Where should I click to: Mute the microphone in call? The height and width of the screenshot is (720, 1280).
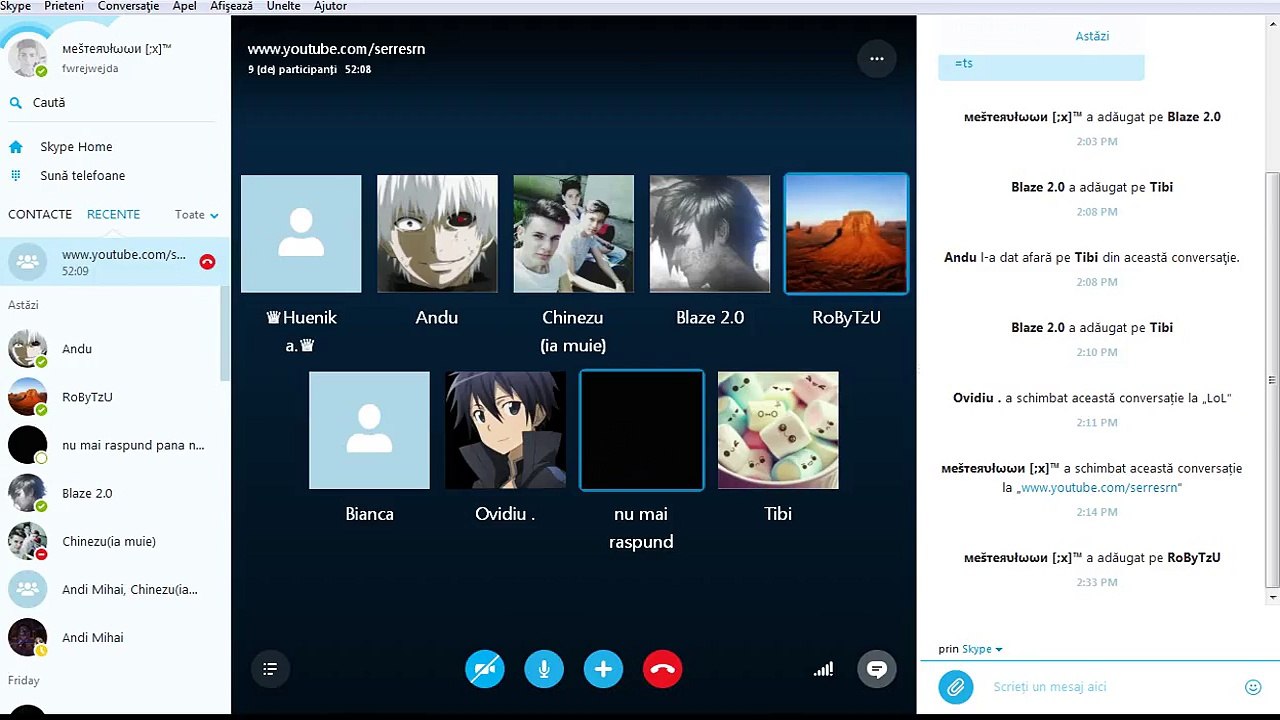coord(544,669)
